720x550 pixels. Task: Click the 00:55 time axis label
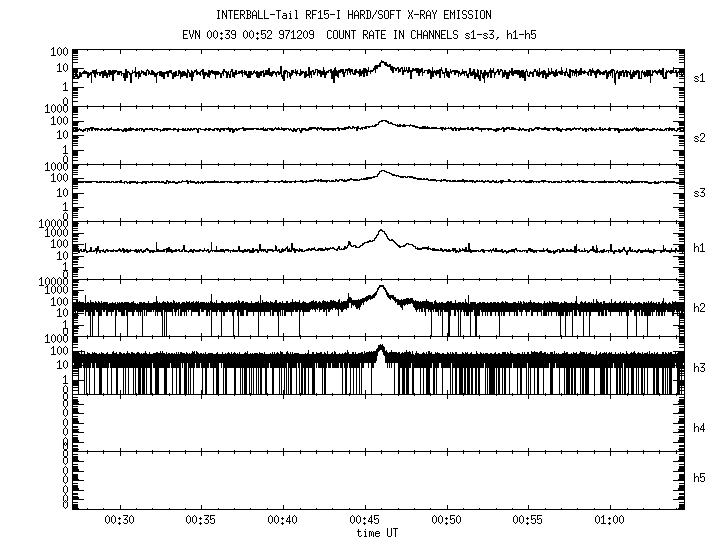pyautogui.click(x=528, y=521)
